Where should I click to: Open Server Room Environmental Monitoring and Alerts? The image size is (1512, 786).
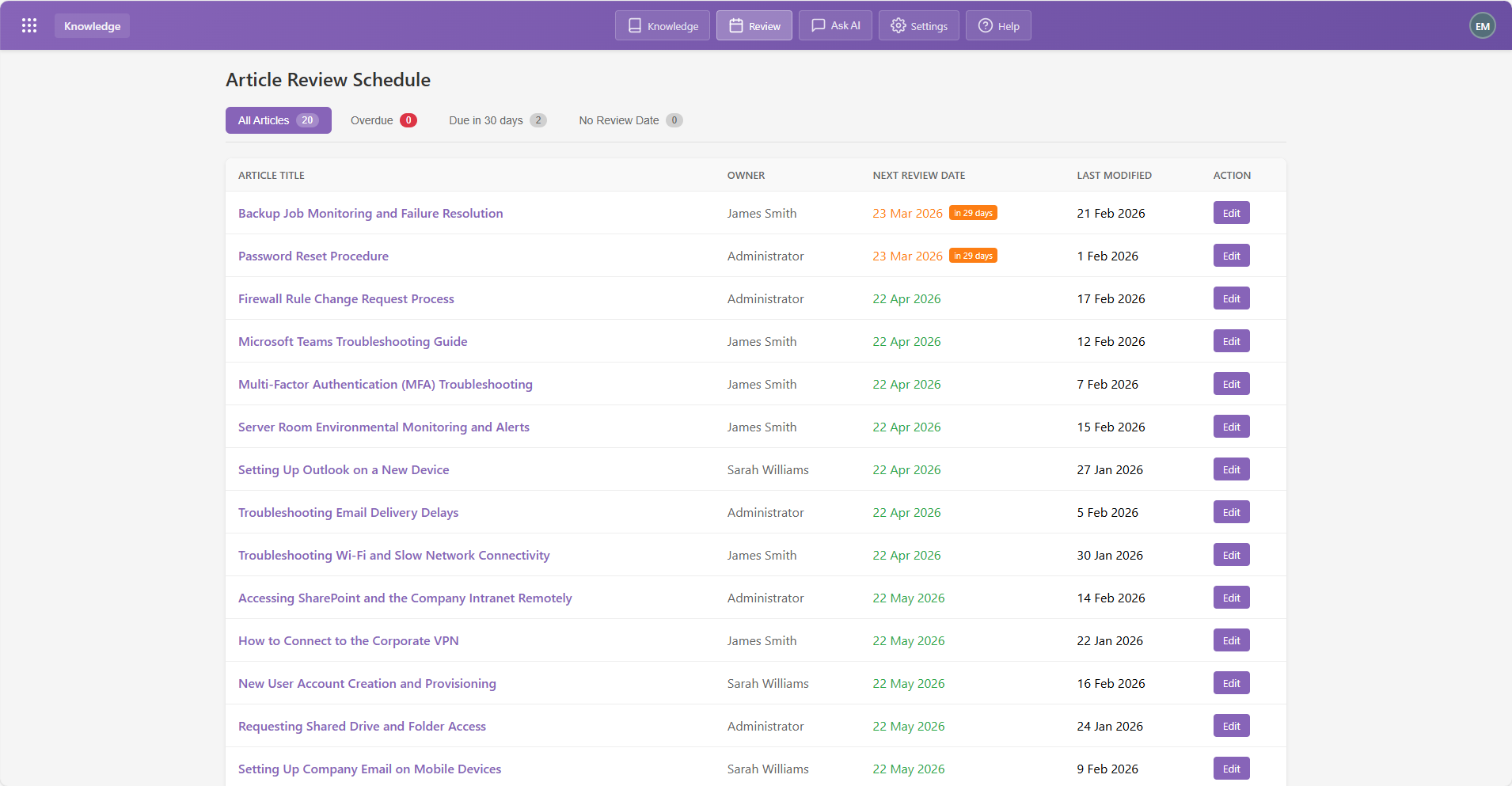point(384,427)
